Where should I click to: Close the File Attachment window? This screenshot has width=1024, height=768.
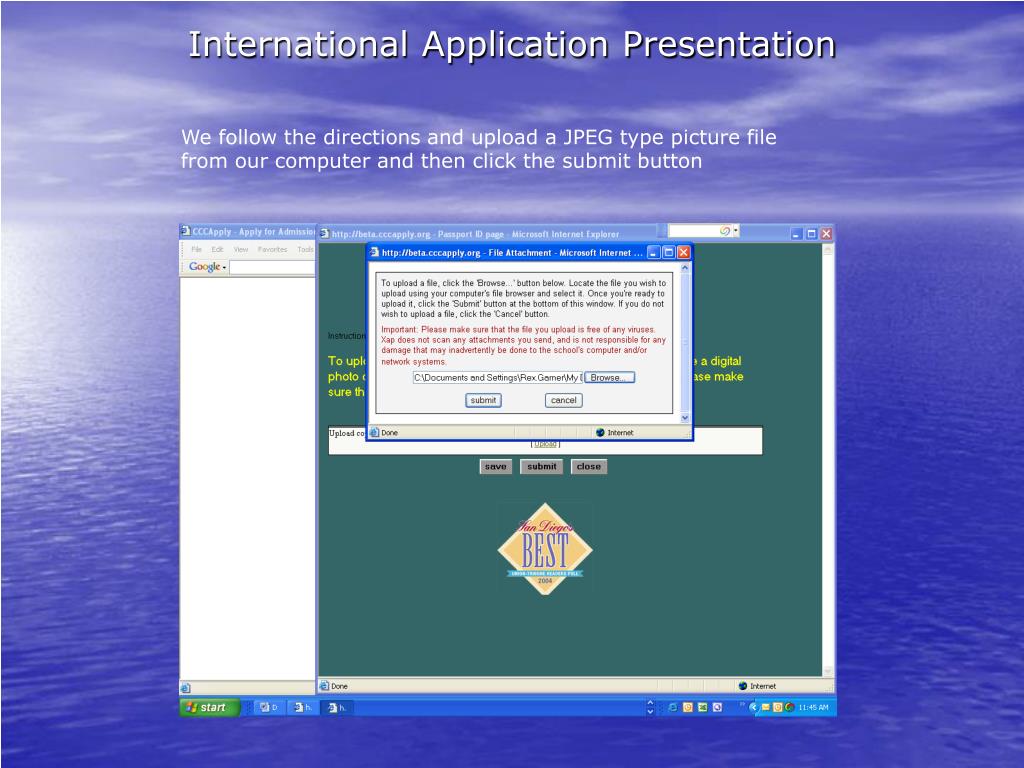tap(684, 252)
